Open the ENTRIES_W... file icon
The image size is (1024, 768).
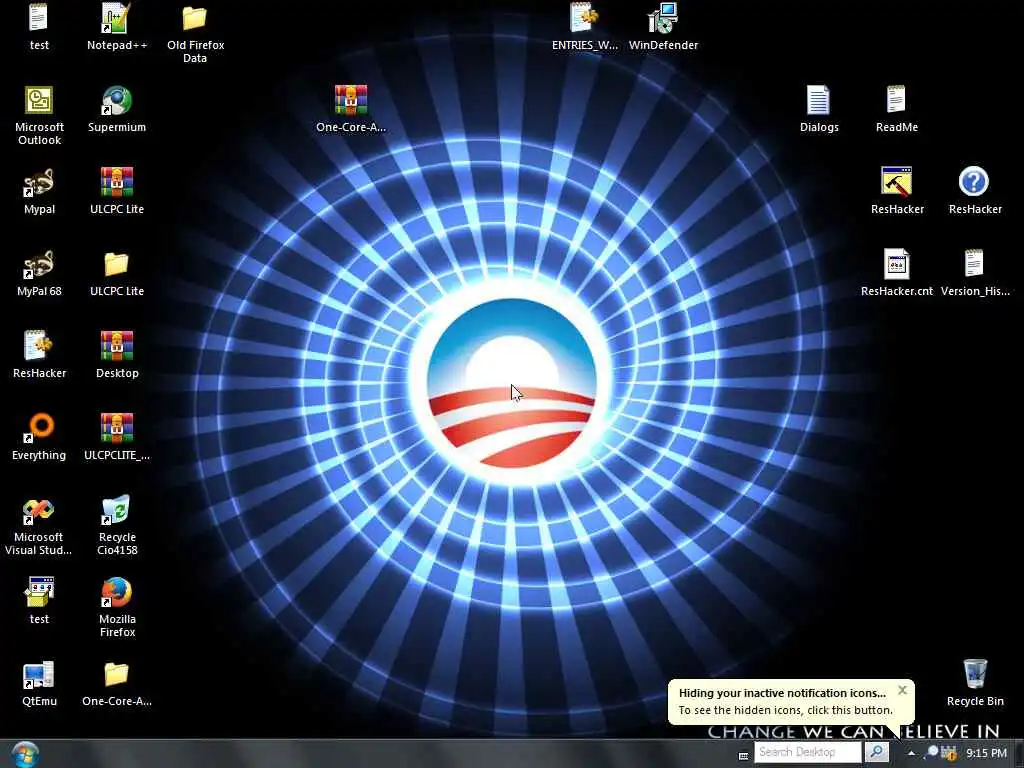coord(584,26)
